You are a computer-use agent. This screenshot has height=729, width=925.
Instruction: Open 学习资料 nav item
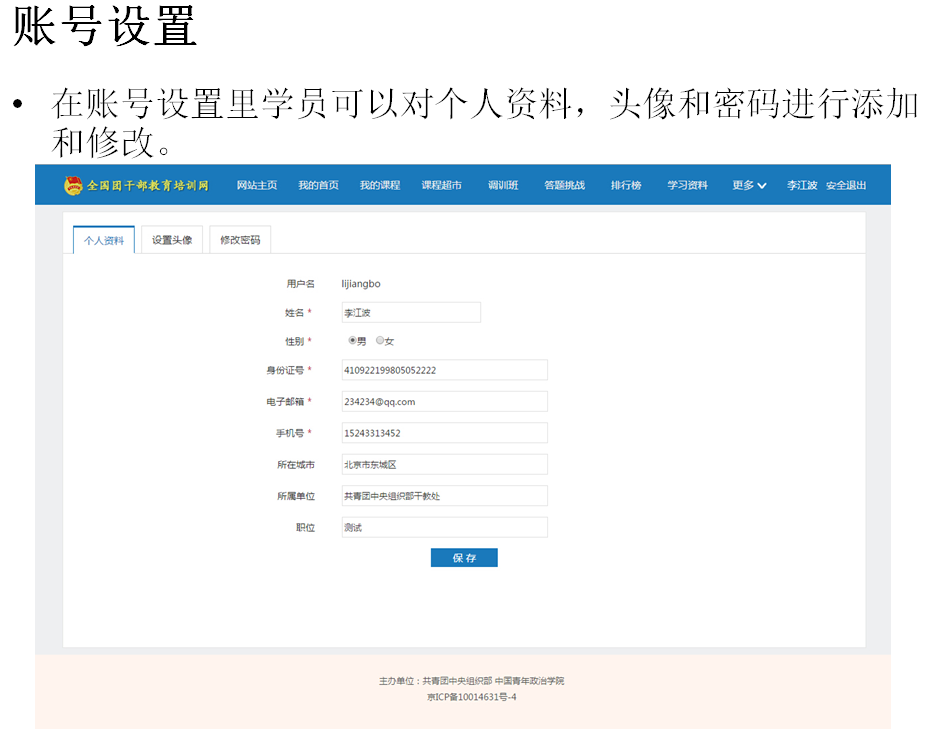(687, 185)
